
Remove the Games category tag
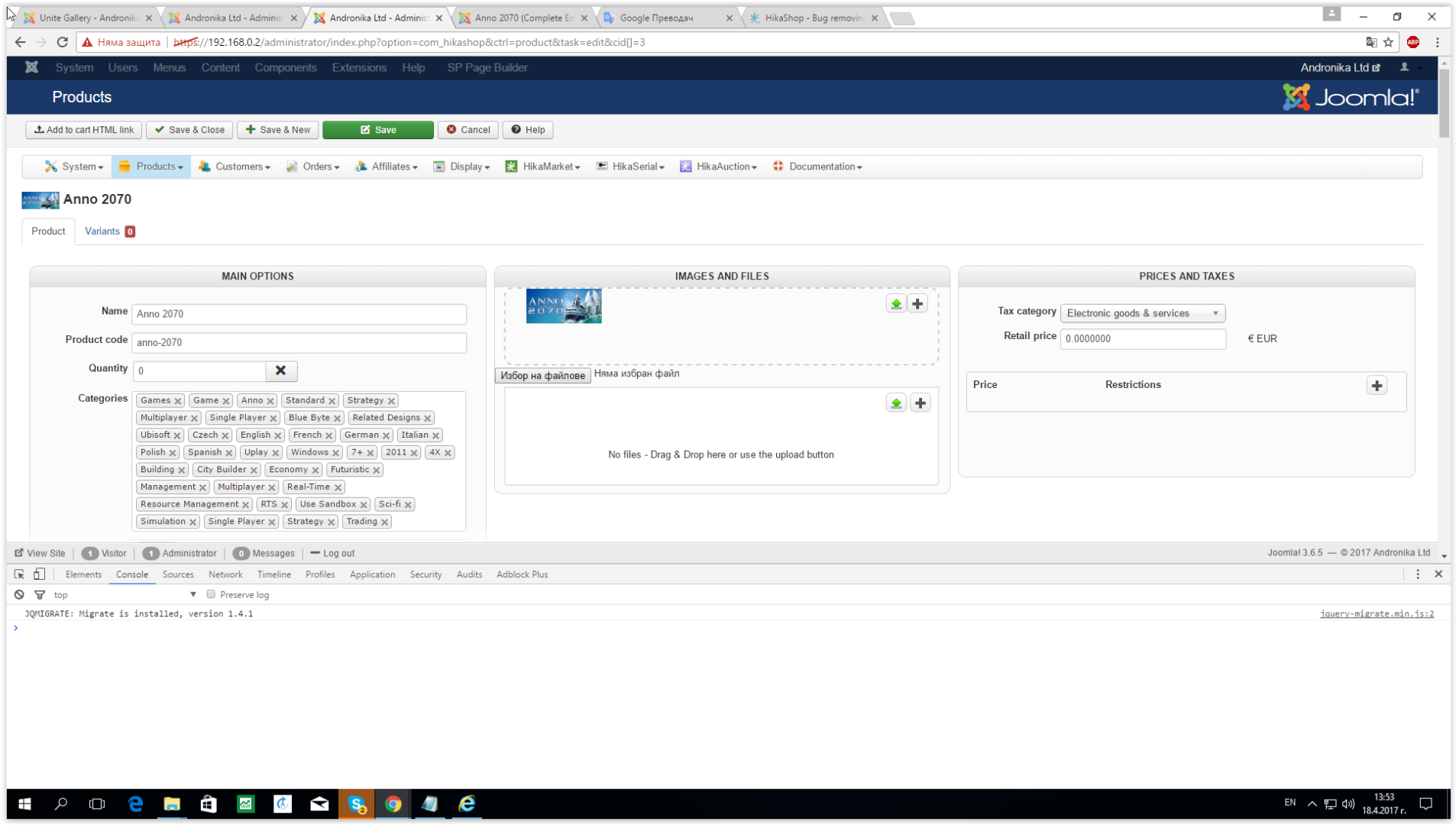coord(178,401)
